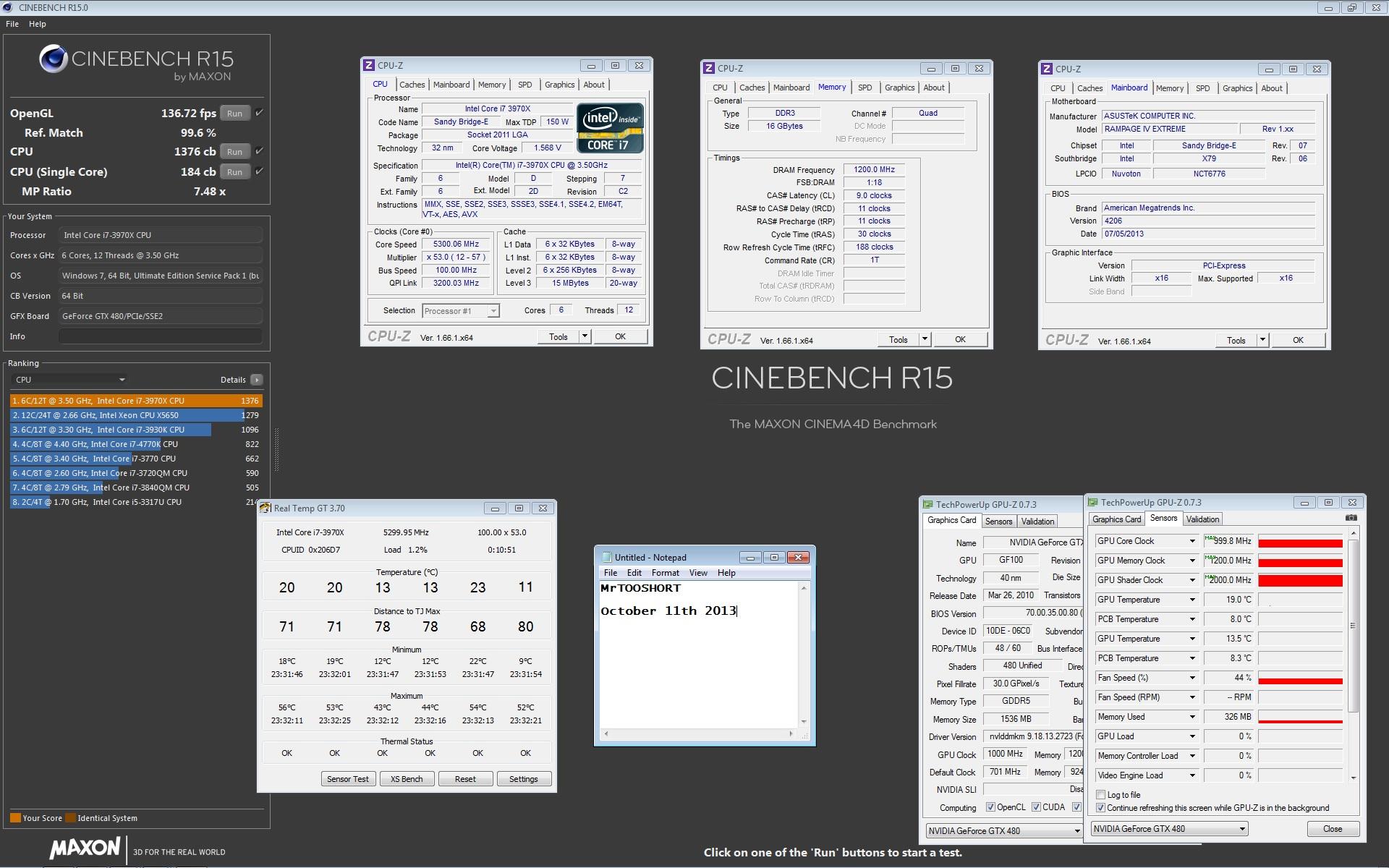
Task: Click the XS Bench button
Action: (407, 779)
